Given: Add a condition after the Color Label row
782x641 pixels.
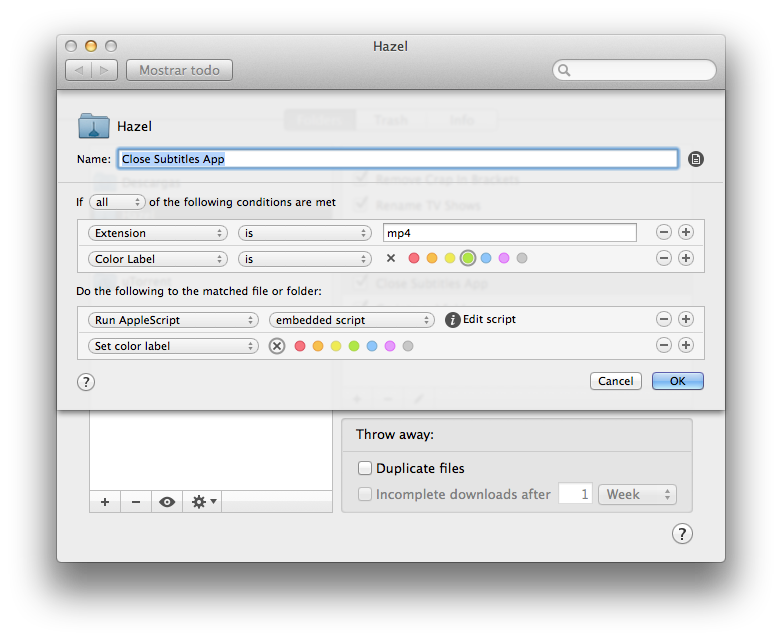Looking at the screenshot, I should [x=686, y=258].
